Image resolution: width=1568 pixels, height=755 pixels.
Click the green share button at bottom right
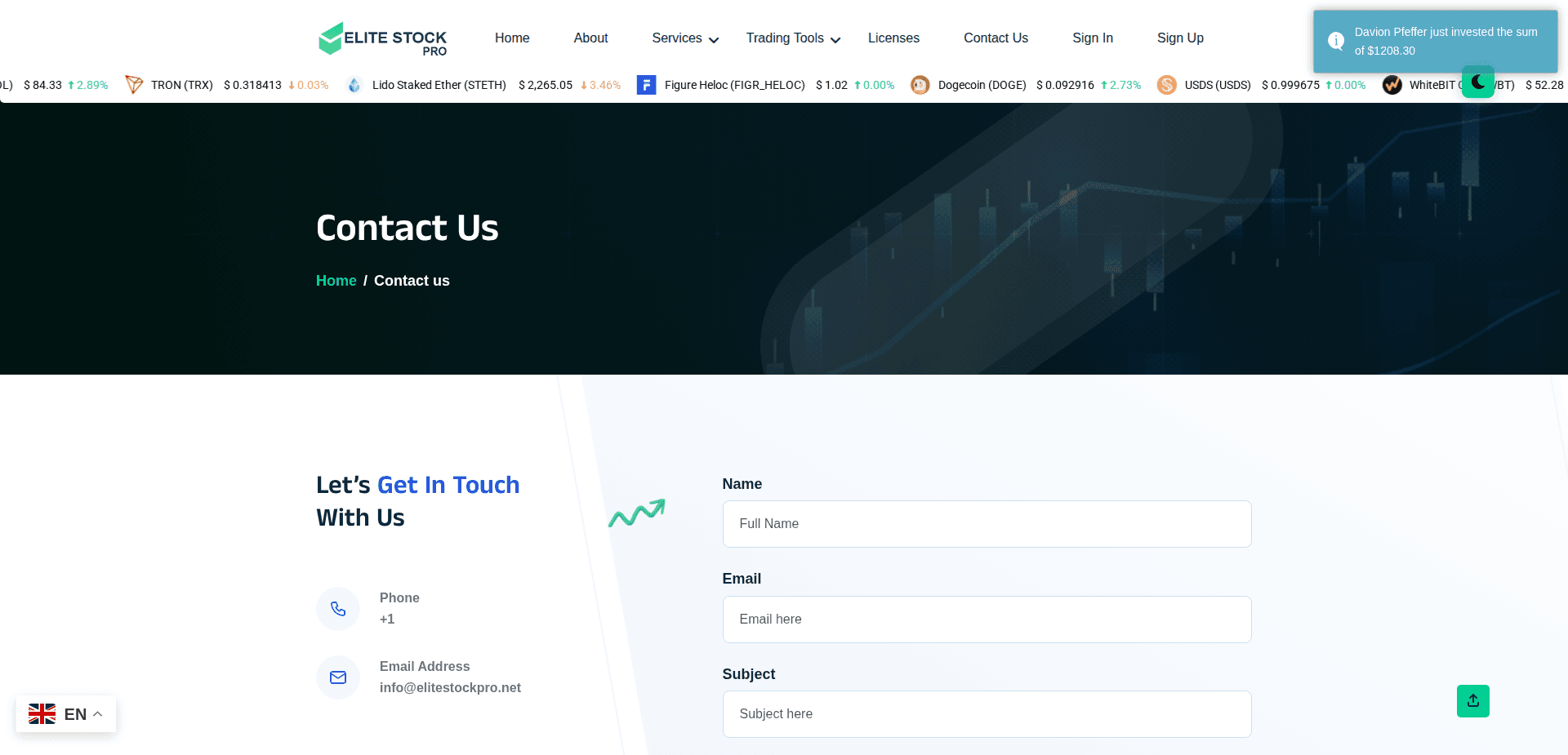(x=1472, y=700)
